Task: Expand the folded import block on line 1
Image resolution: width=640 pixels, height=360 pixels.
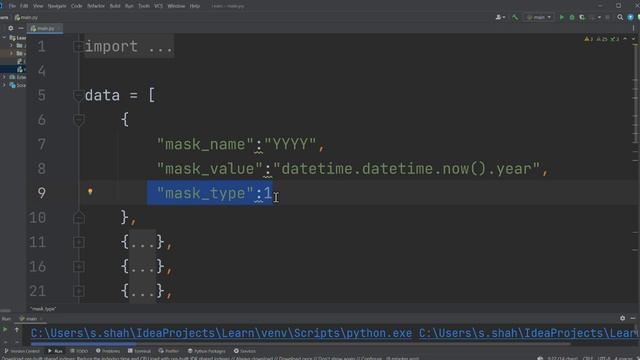Action: pos(79,47)
